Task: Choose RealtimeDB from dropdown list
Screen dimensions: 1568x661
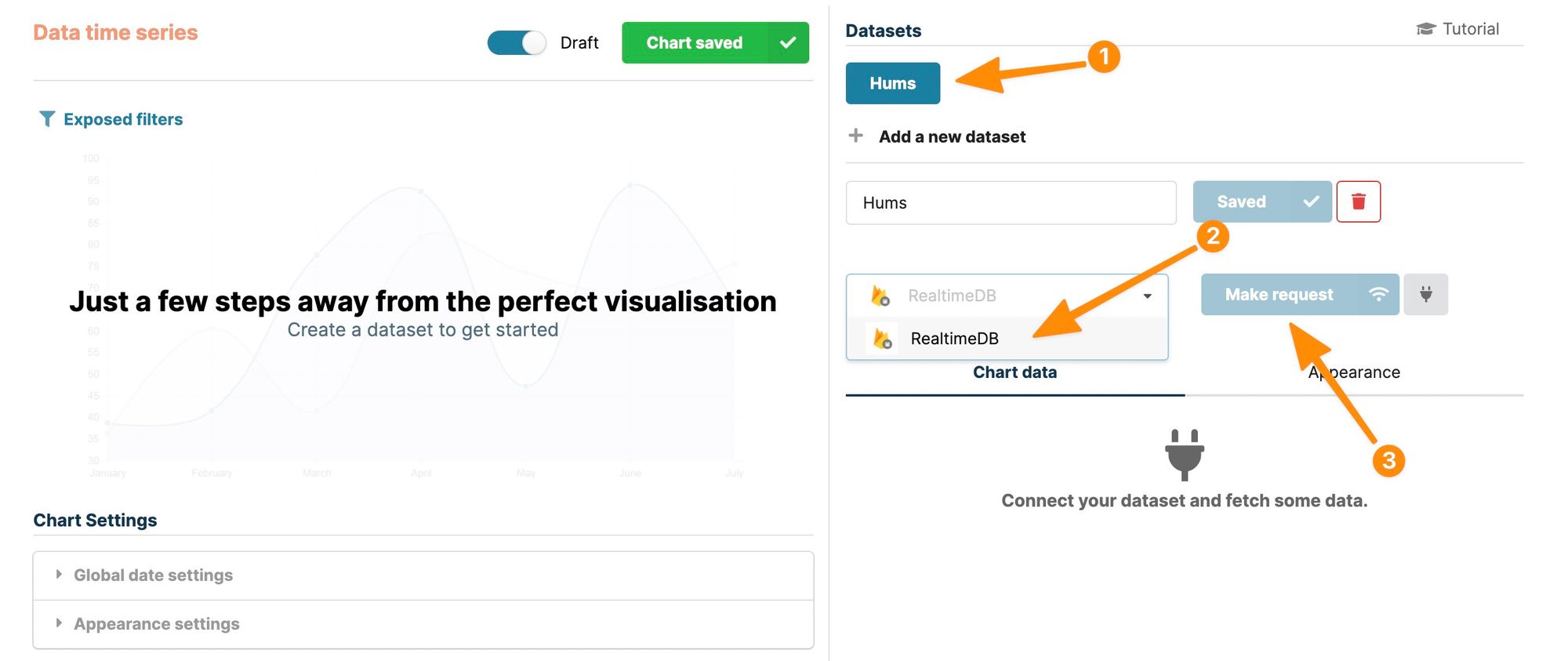Action: point(954,339)
